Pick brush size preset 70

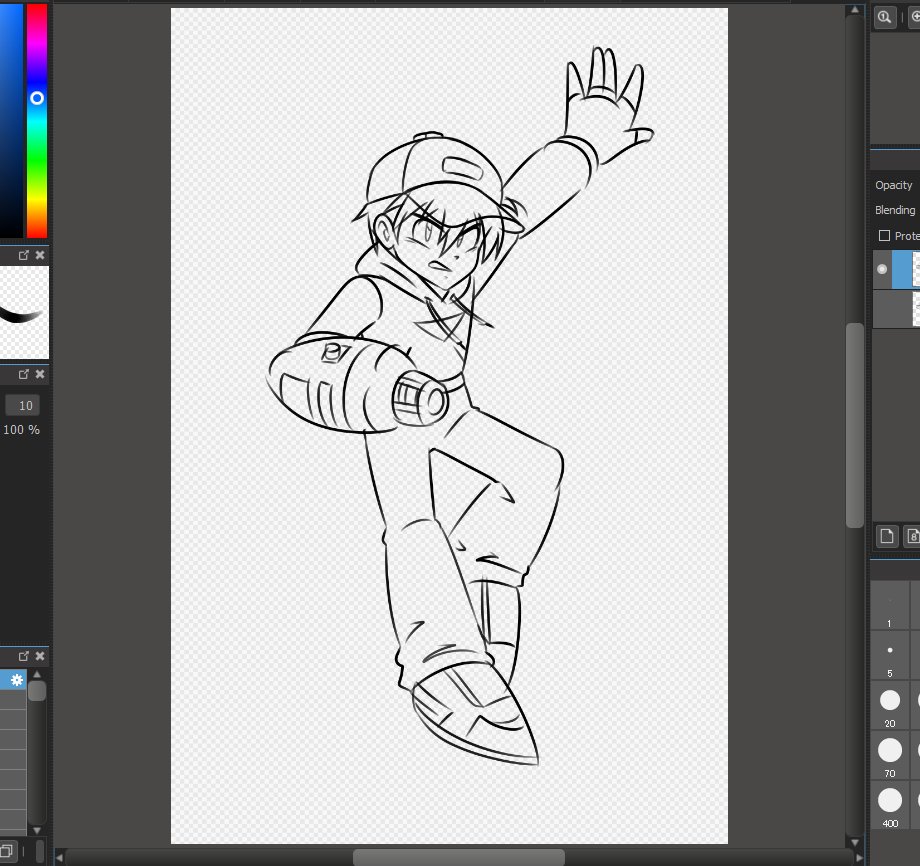[889, 755]
